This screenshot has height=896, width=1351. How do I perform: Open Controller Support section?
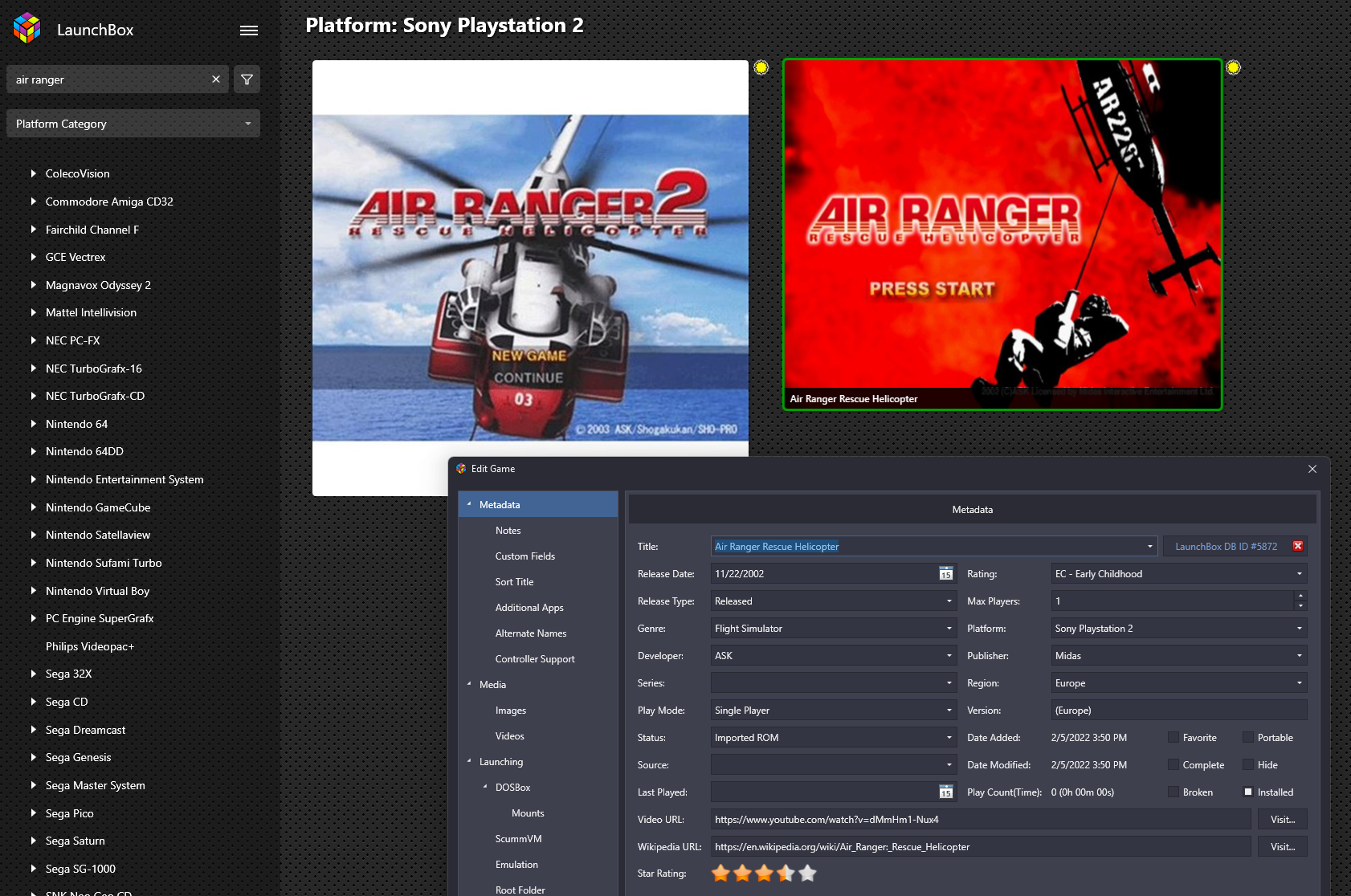(535, 659)
